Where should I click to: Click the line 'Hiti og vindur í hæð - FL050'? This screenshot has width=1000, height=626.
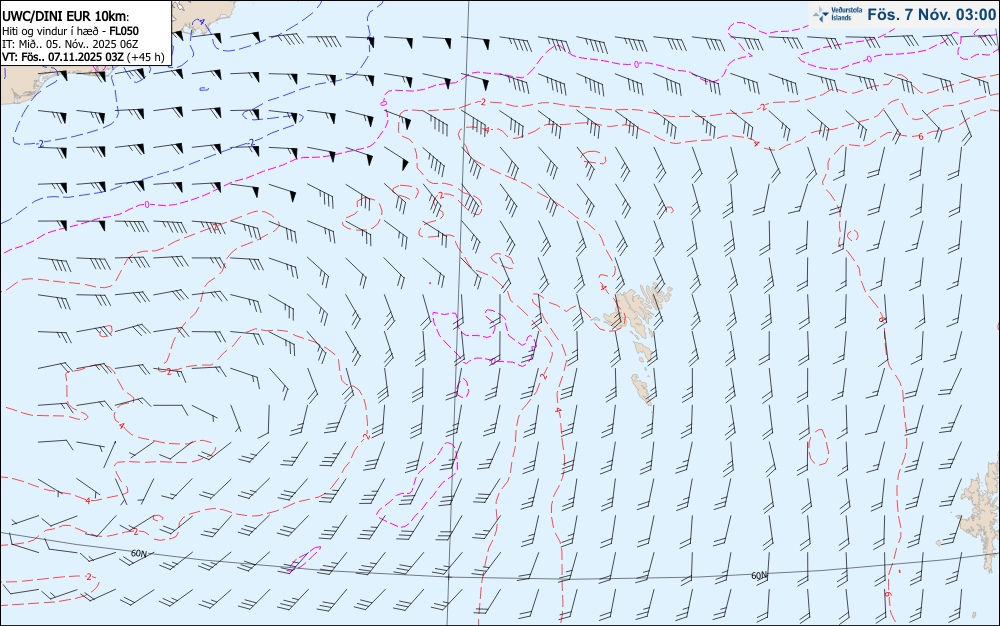pyautogui.click(x=70, y=31)
